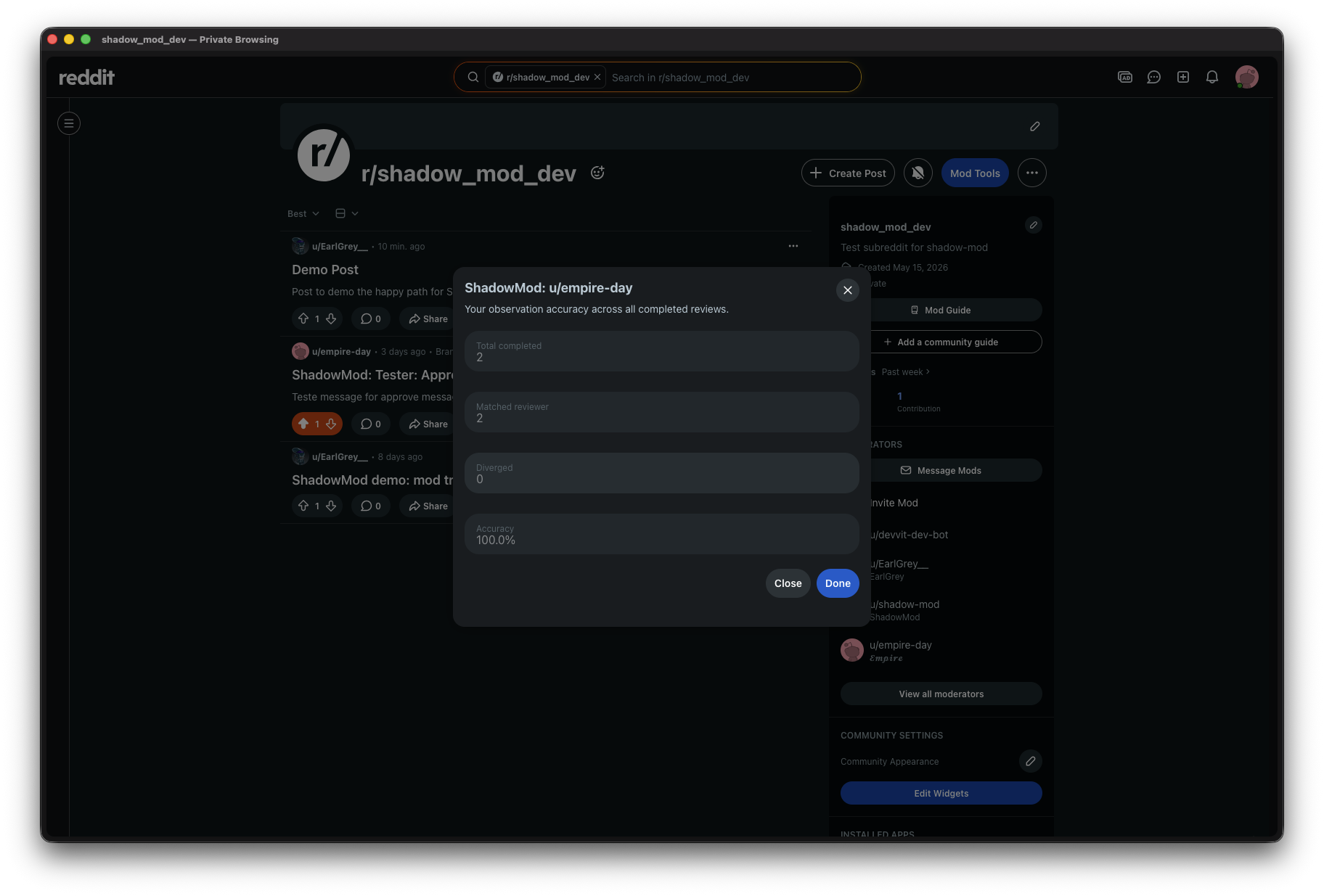Close the ShadowMod dialog with the X icon
Image resolution: width=1324 pixels, height=896 pixels.
847,290
